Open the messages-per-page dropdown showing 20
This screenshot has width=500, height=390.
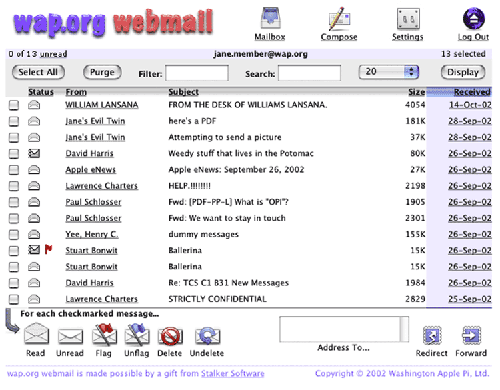389,72
